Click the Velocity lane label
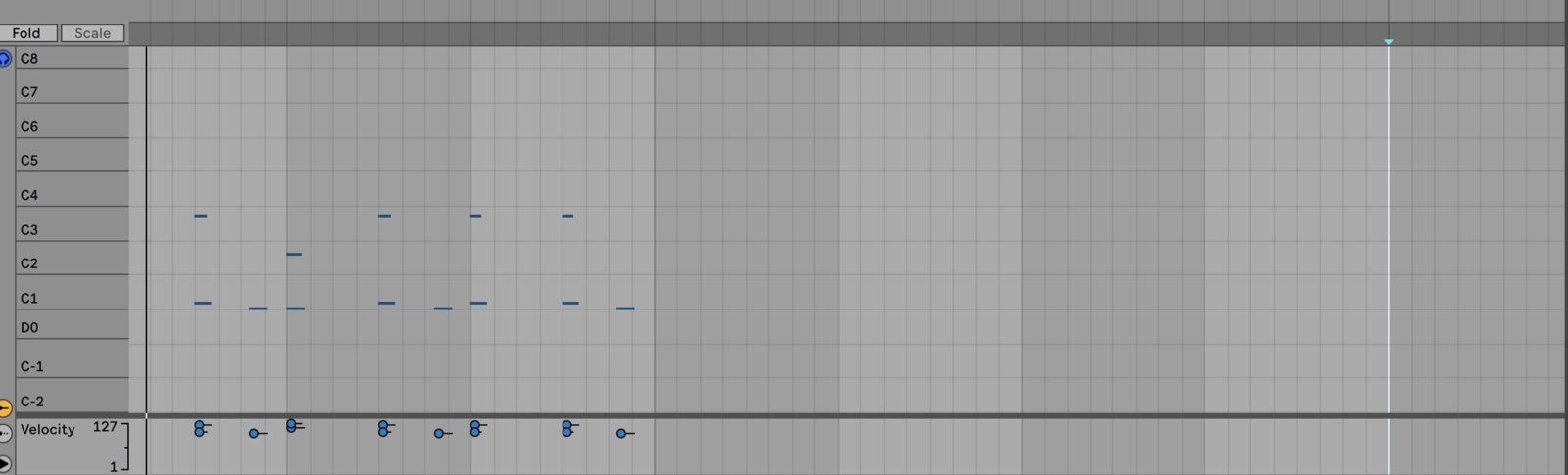 tap(47, 429)
